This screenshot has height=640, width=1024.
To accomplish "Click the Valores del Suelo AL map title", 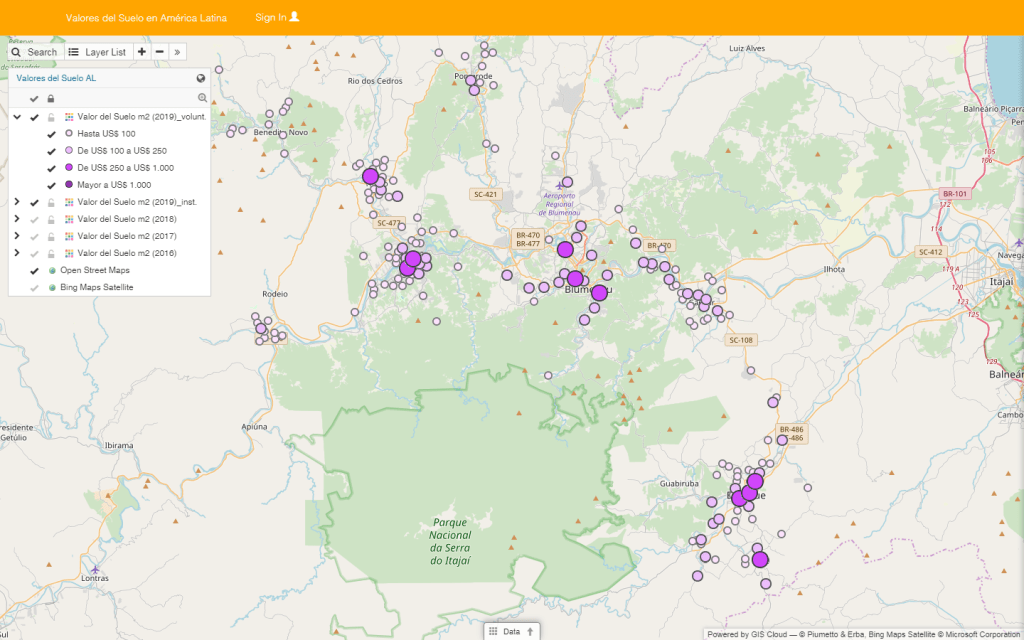I will click(56, 78).
